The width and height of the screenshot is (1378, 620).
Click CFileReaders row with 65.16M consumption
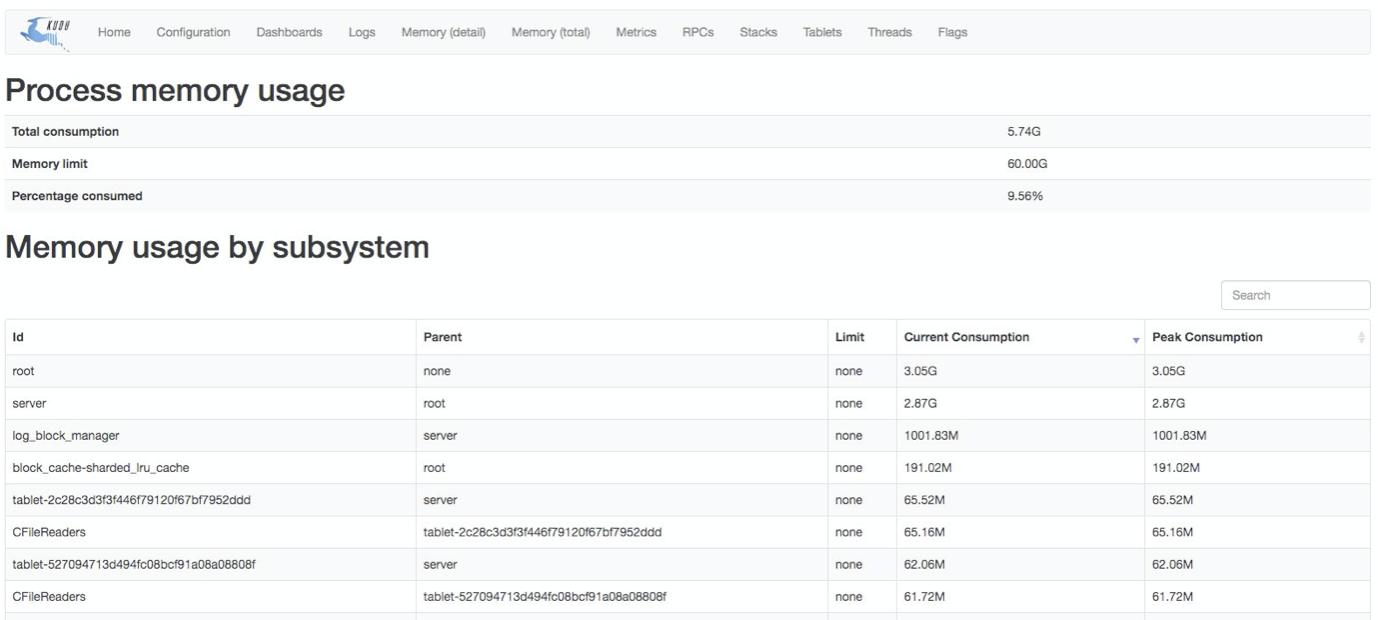coord(688,532)
